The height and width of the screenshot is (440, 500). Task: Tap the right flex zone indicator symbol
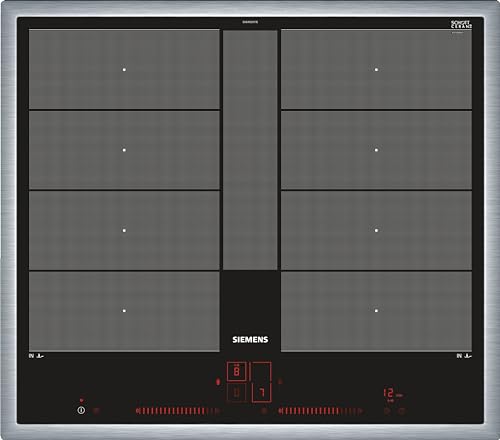click(280, 381)
